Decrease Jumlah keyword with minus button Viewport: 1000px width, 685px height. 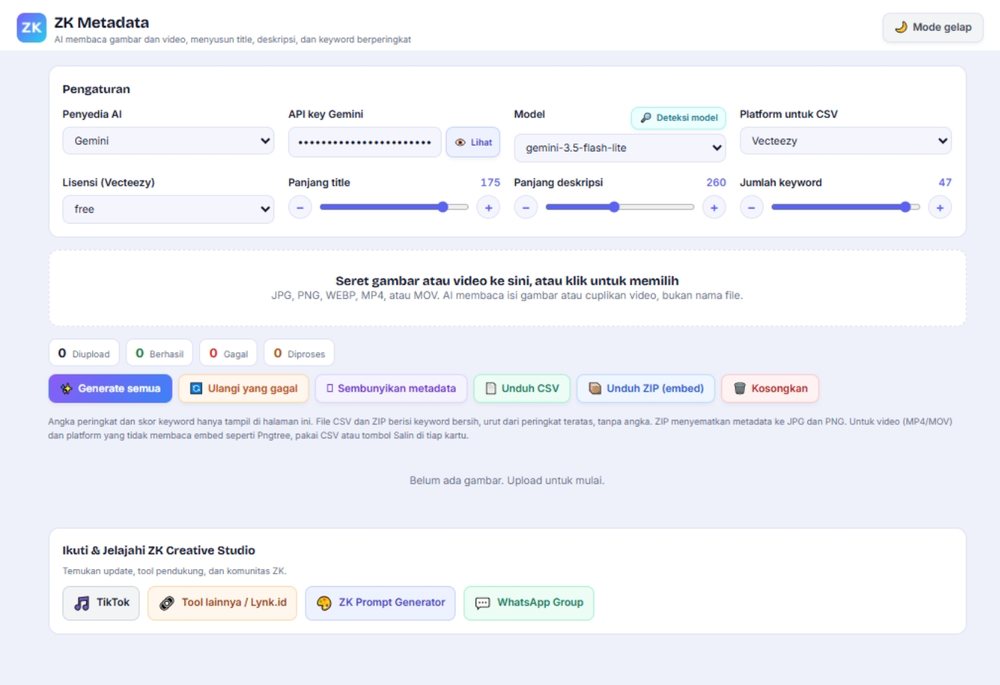pos(751,208)
